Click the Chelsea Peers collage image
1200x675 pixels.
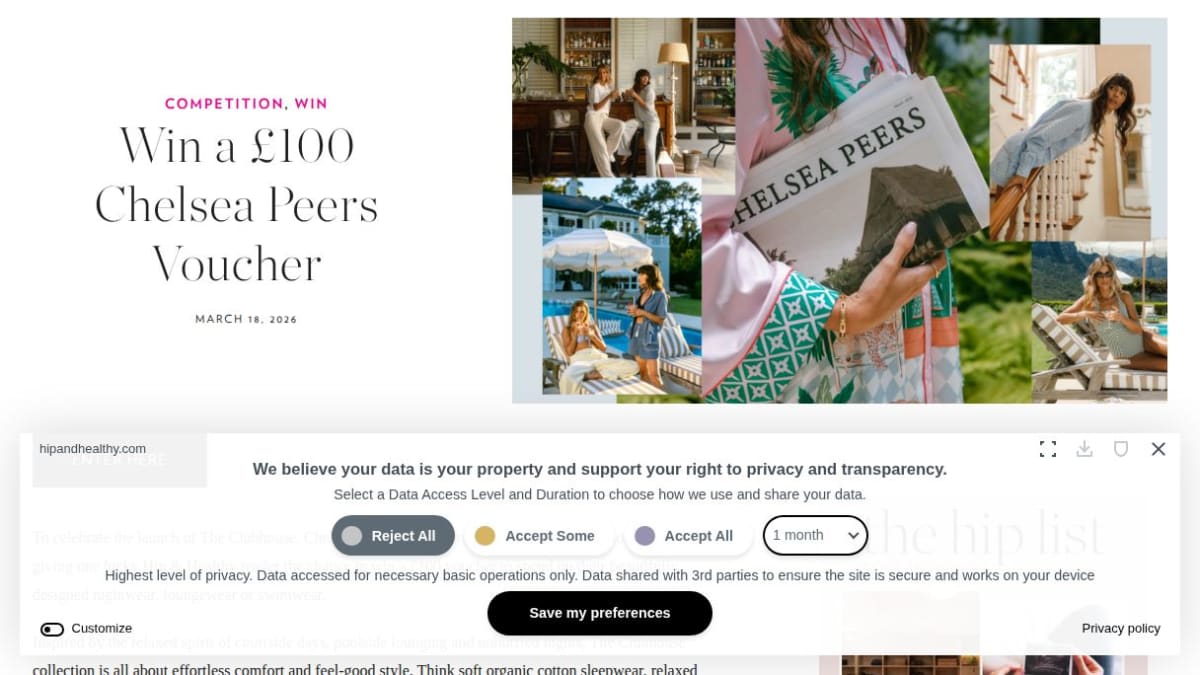(839, 210)
